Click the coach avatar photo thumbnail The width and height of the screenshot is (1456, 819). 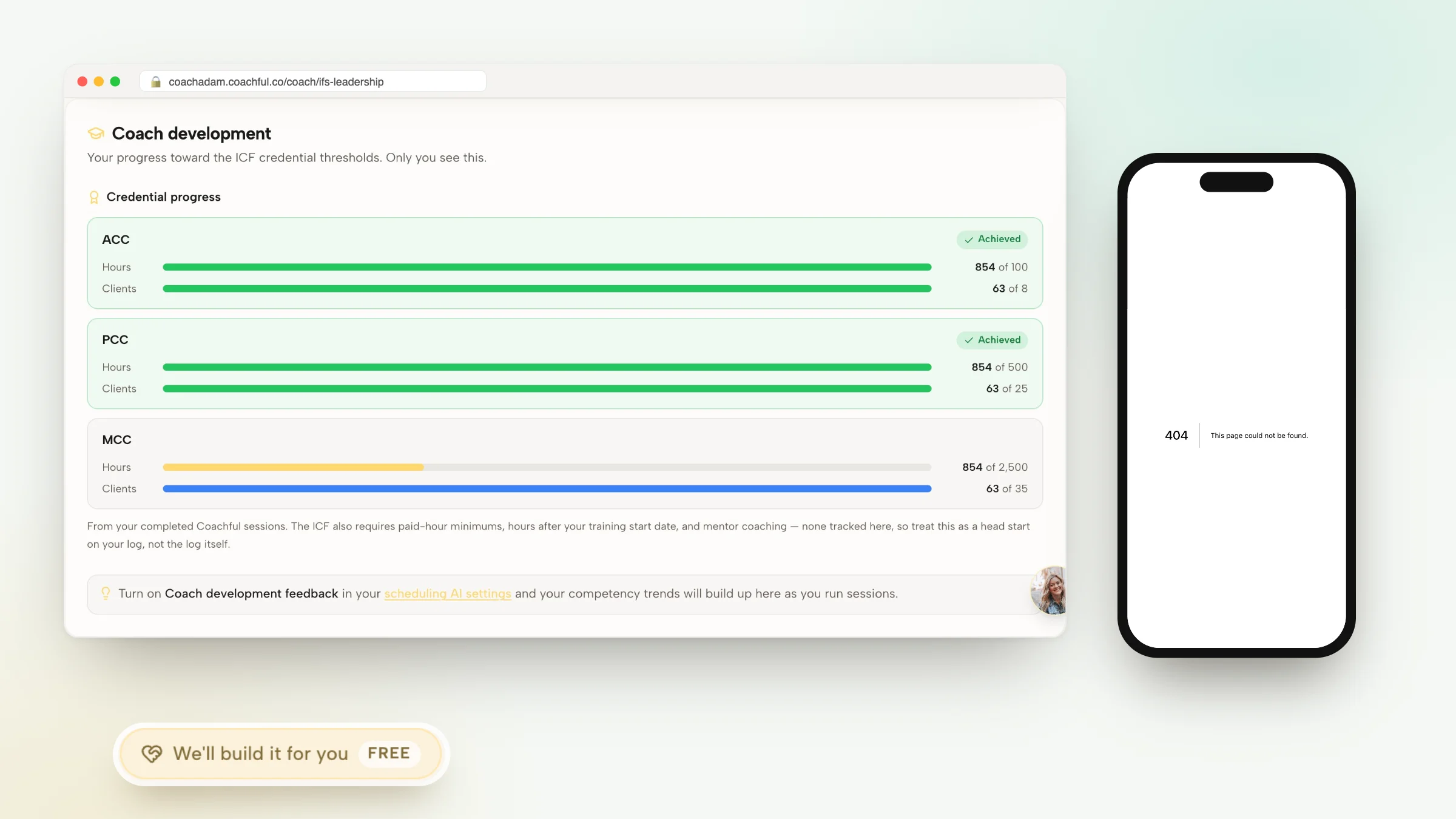pyautogui.click(x=1050, y=590)
